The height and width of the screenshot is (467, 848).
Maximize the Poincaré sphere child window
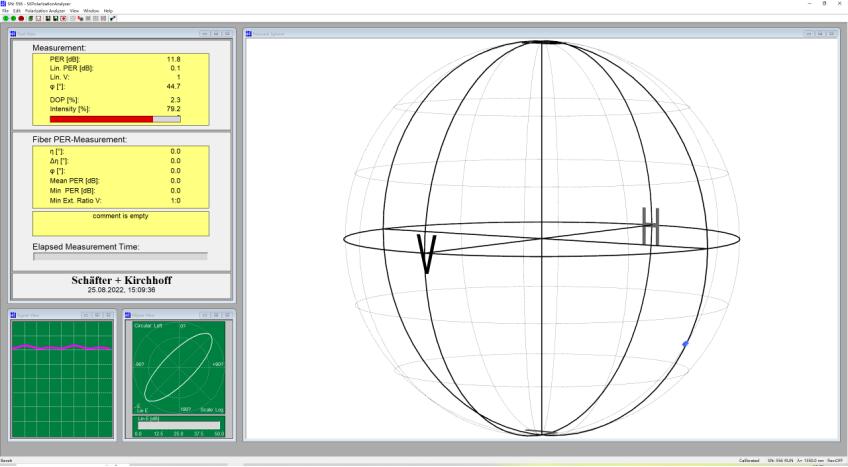pos(820,35)
